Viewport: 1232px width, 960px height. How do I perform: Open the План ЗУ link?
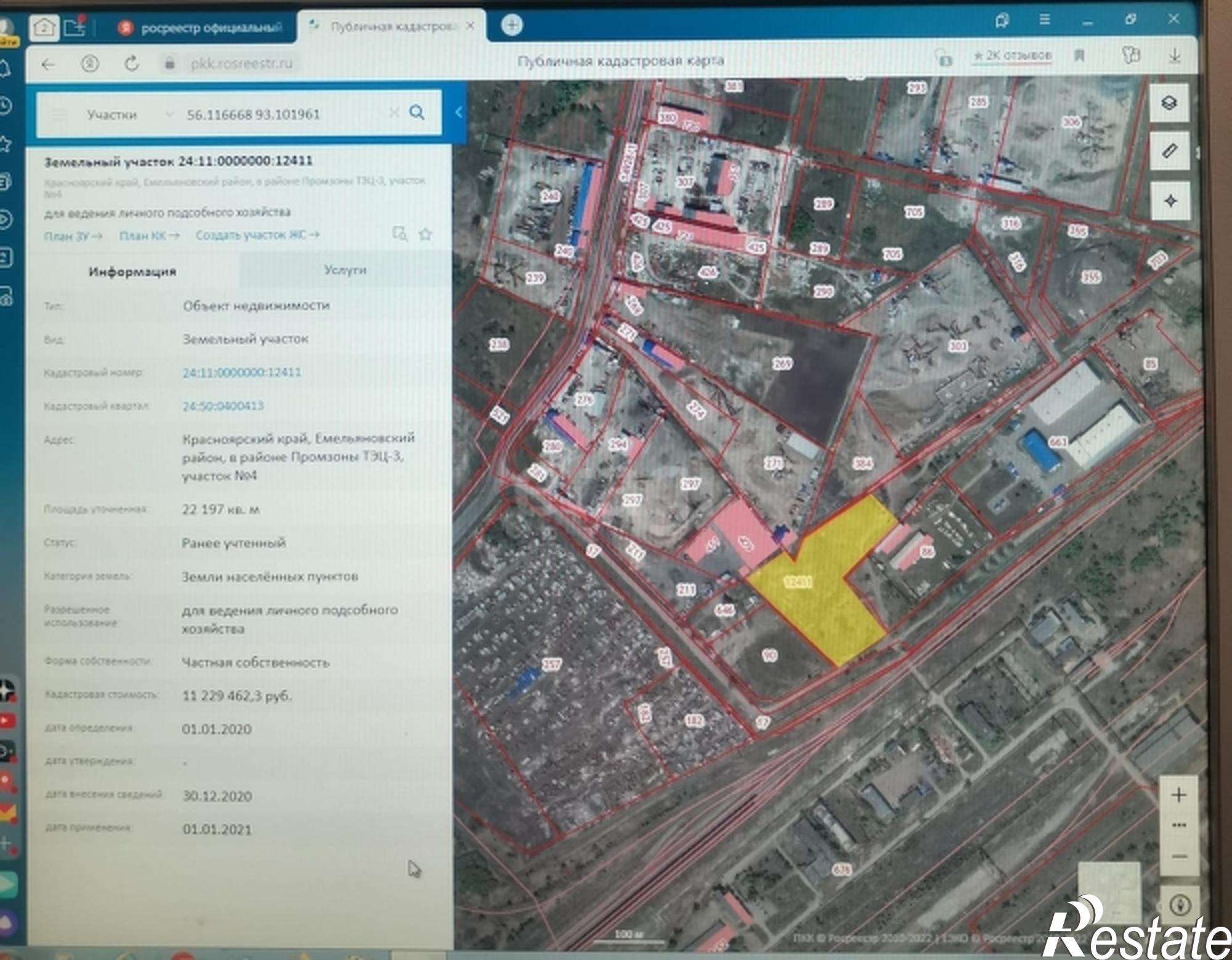tap(73, 236)
